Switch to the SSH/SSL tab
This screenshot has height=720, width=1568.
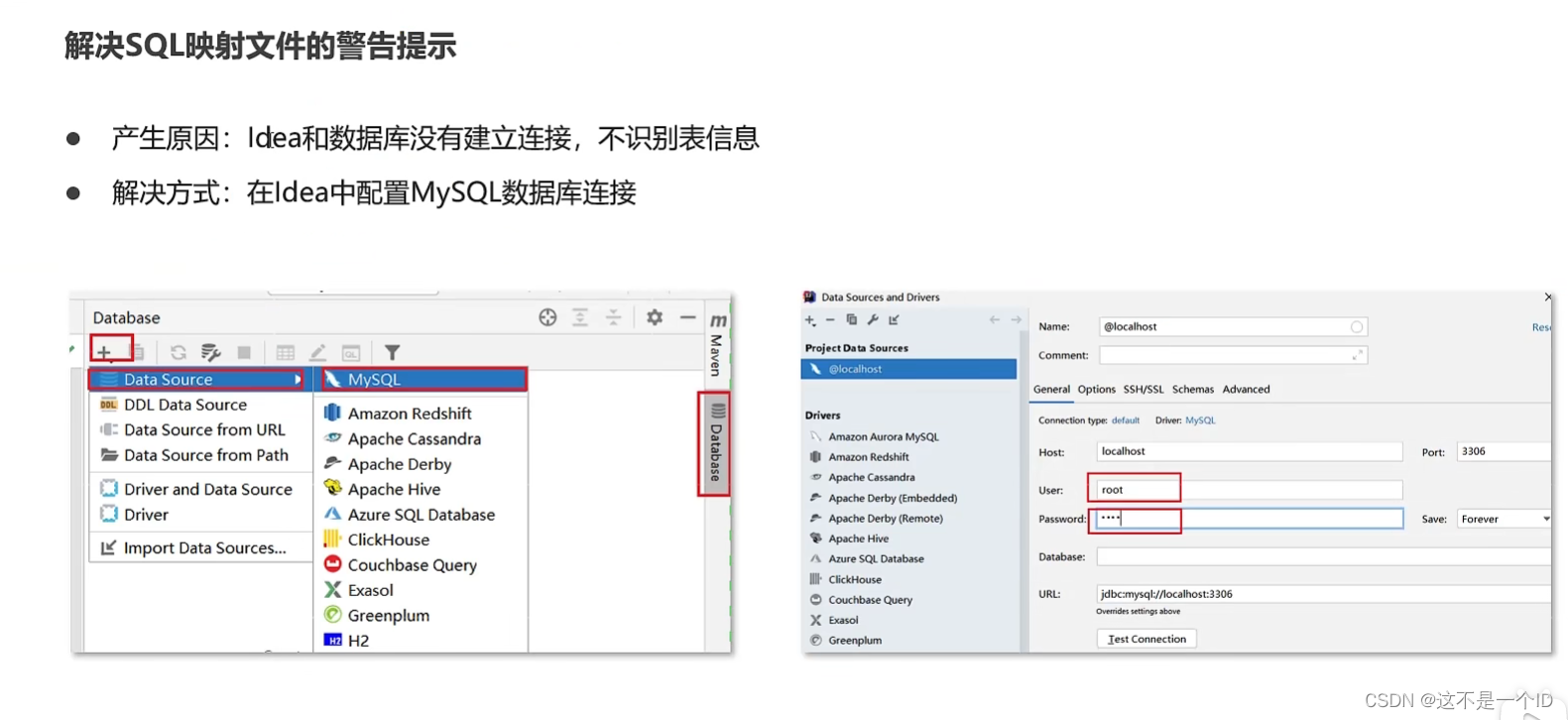click(x=1144, y=390)
